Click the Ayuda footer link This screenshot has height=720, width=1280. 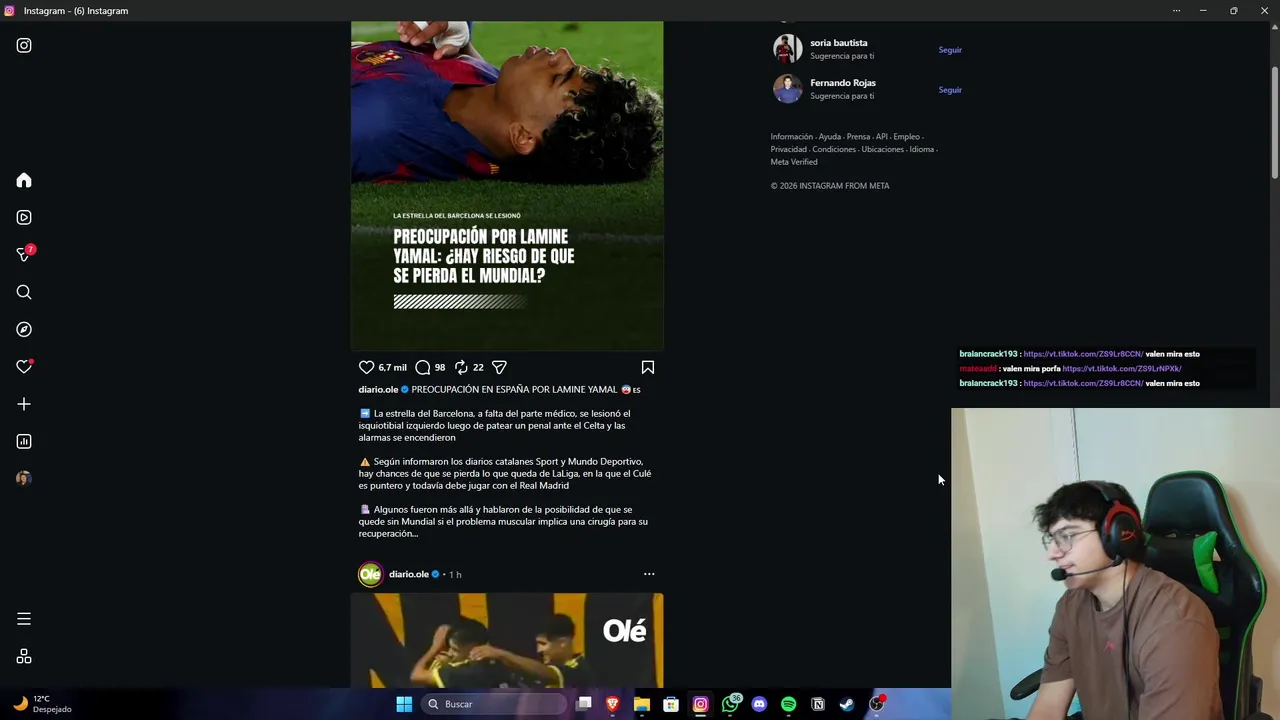pos(830,137)
